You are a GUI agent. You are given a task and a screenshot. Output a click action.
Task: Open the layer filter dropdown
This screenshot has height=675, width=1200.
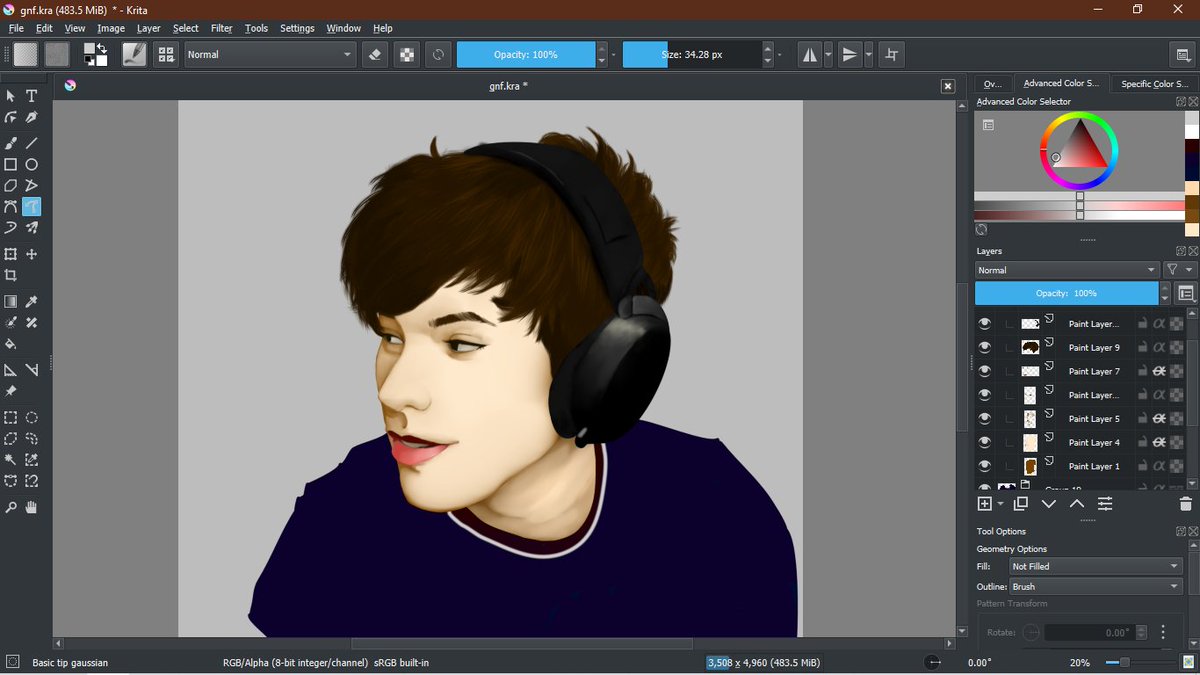tap(1180, 270)
